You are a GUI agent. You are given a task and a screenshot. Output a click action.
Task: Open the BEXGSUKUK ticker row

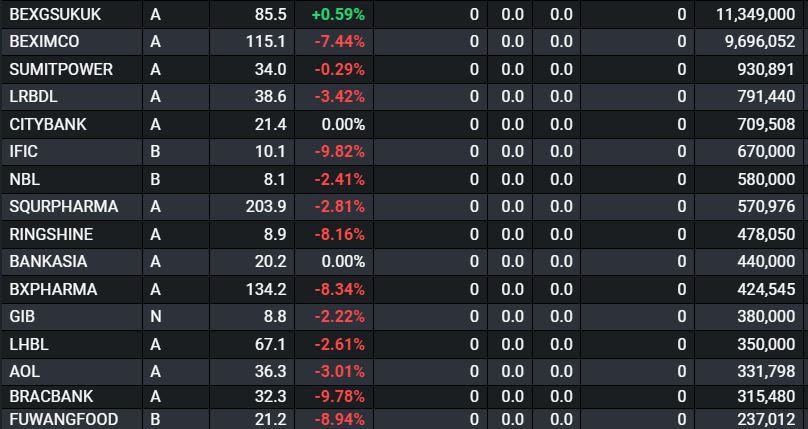pos(54,15)
